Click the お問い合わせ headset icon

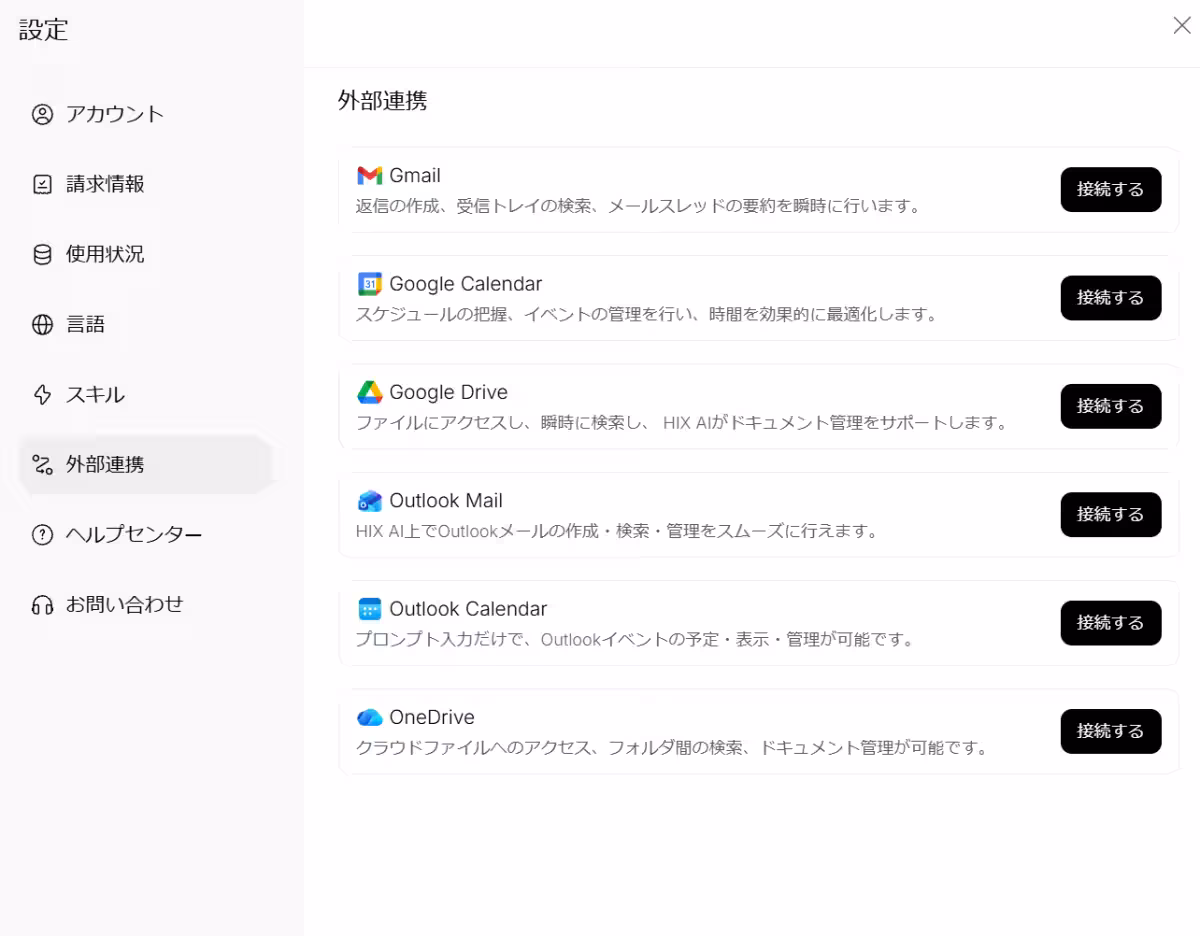pyautogui.click(x=42, y=604)
